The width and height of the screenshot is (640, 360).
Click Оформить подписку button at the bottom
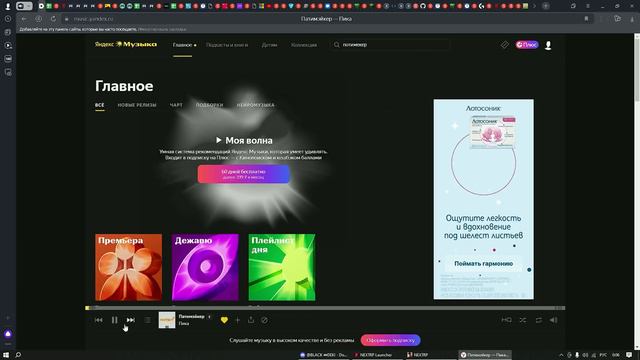click(x=391, y=340)
